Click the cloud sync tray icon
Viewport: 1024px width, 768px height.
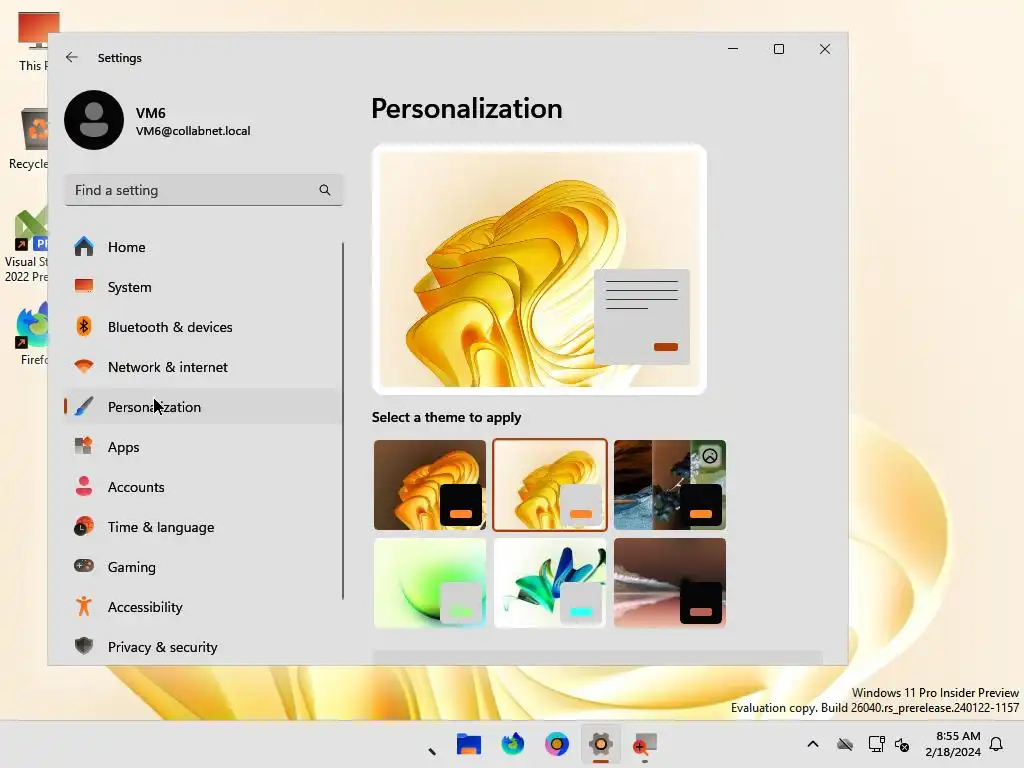845,744
